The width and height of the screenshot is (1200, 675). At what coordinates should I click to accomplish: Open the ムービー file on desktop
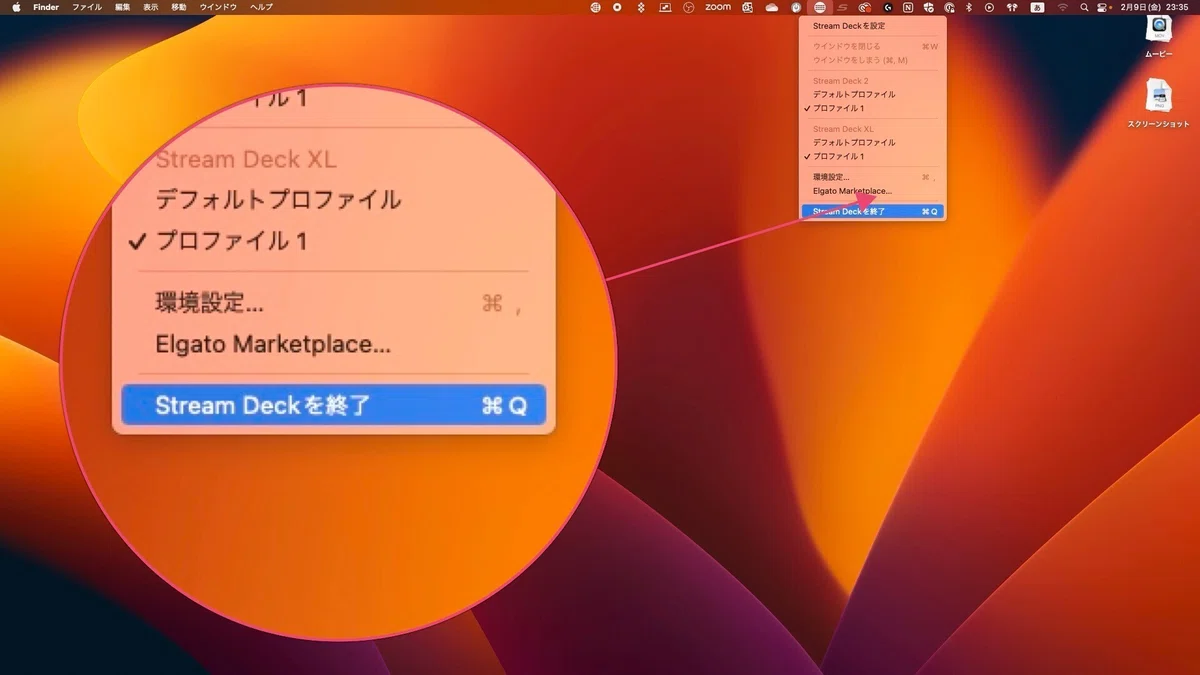click(x=1160, y=36)
